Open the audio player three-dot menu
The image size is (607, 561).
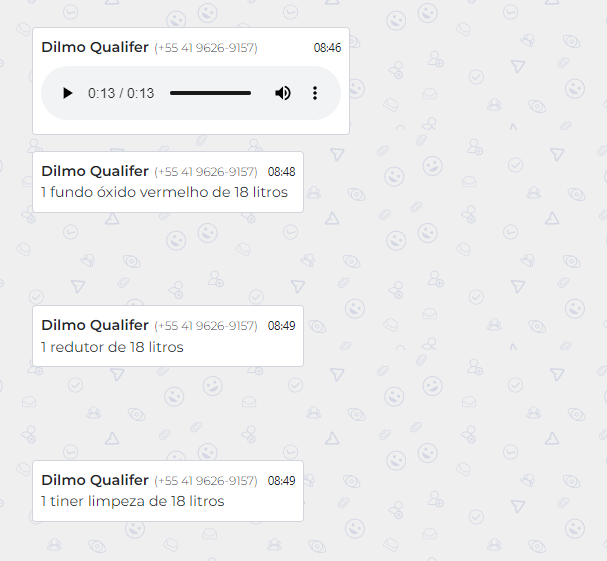click(x=315, y=93)
